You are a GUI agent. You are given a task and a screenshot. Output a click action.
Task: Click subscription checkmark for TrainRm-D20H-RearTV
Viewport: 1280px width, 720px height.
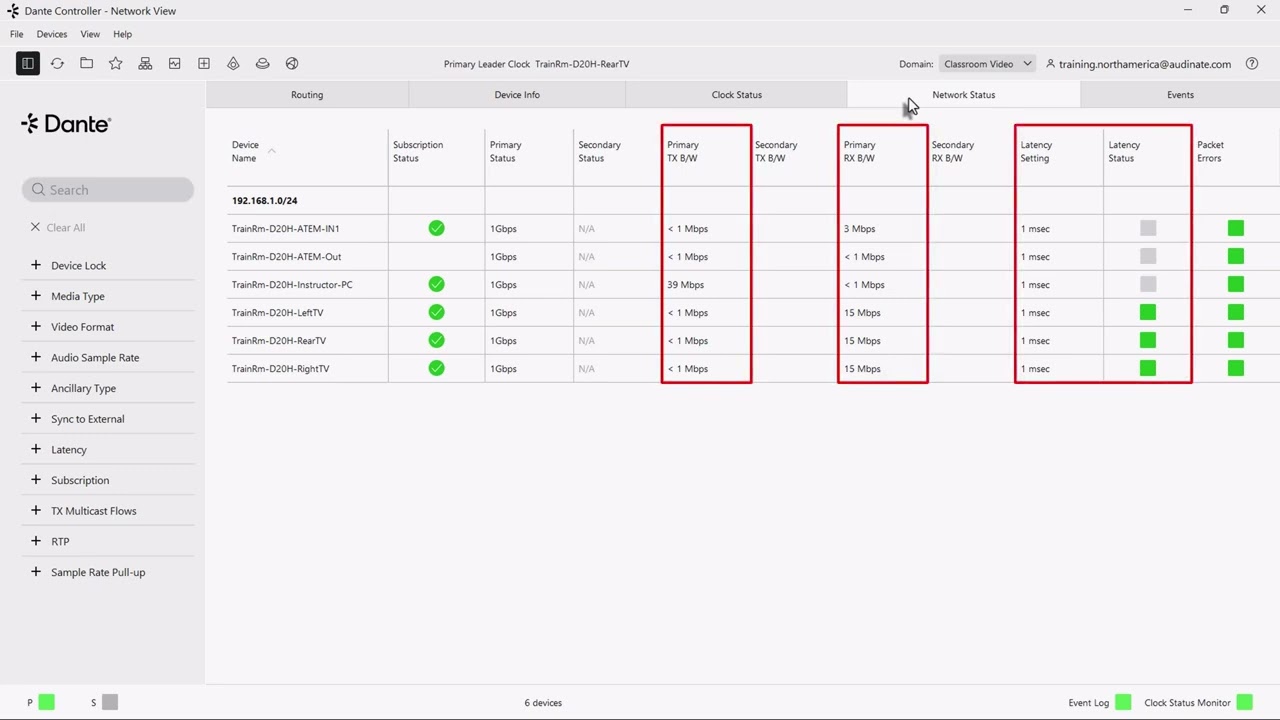point(436,341)
